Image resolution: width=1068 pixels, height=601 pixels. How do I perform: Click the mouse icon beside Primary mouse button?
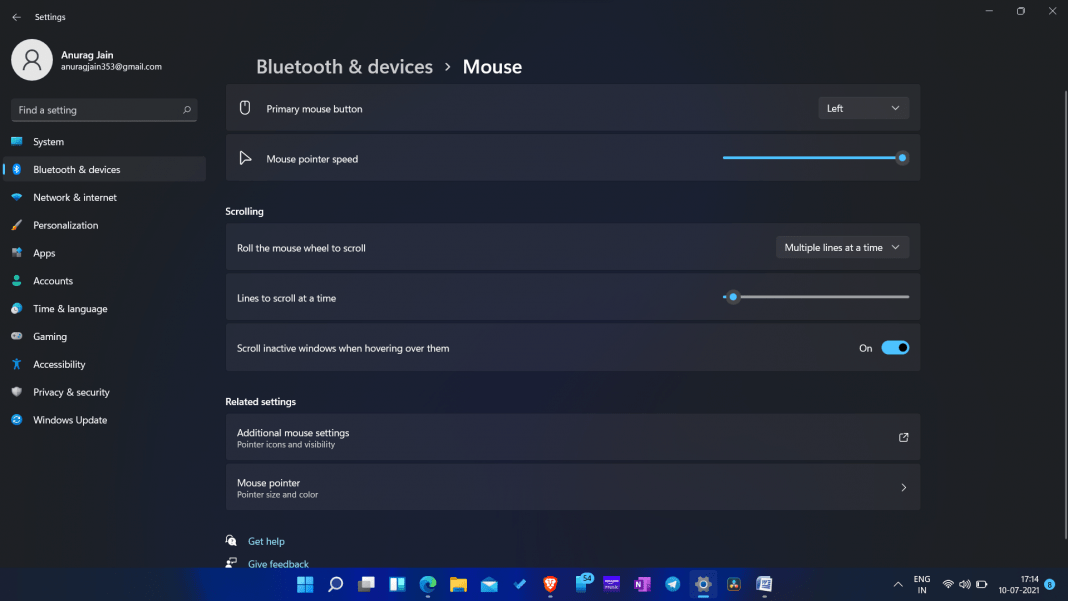(244, 107)
